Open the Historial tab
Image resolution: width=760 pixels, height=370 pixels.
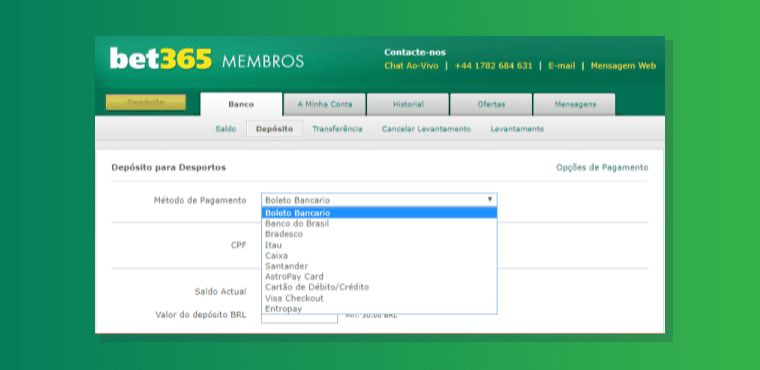408,104
